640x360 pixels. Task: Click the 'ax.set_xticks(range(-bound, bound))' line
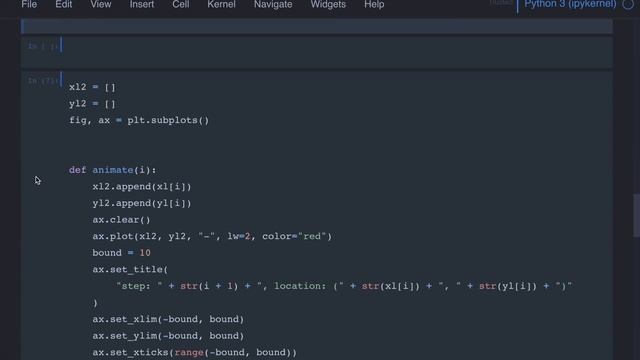[x=194, y=352]
